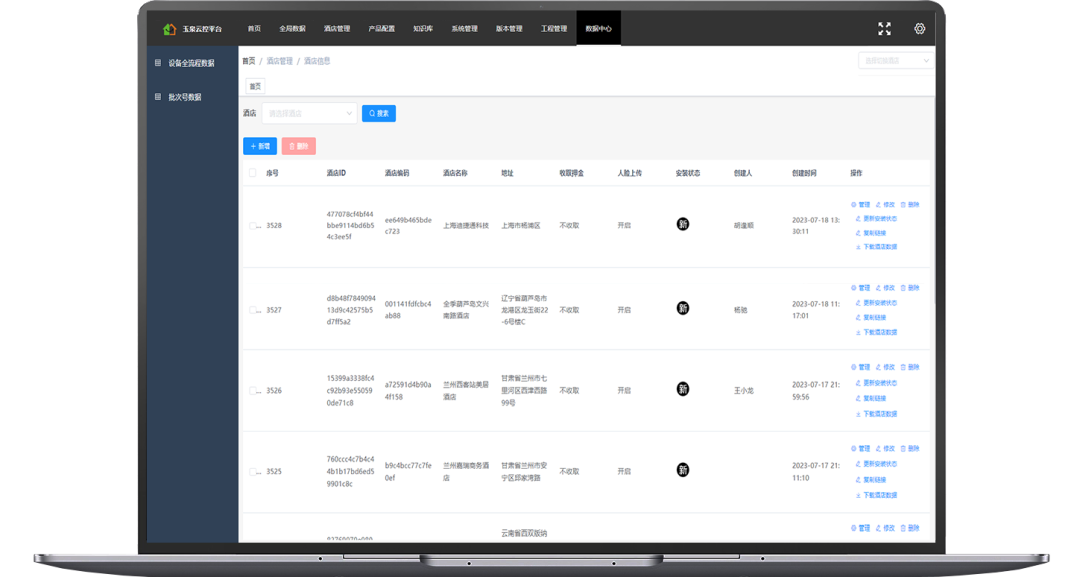Click the blue 搜索 button
This screenshot has width=1080, height=577.
click(379, 113)
